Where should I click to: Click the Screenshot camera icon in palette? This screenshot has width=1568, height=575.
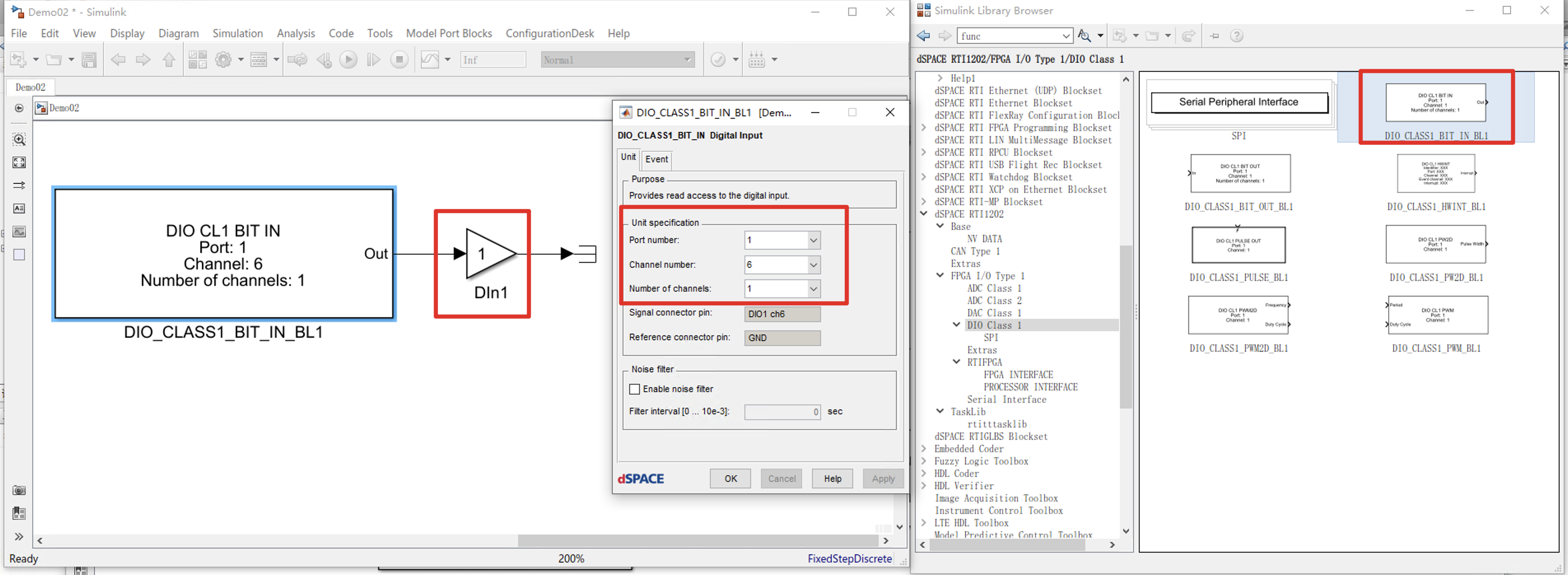tap(19, 490)
